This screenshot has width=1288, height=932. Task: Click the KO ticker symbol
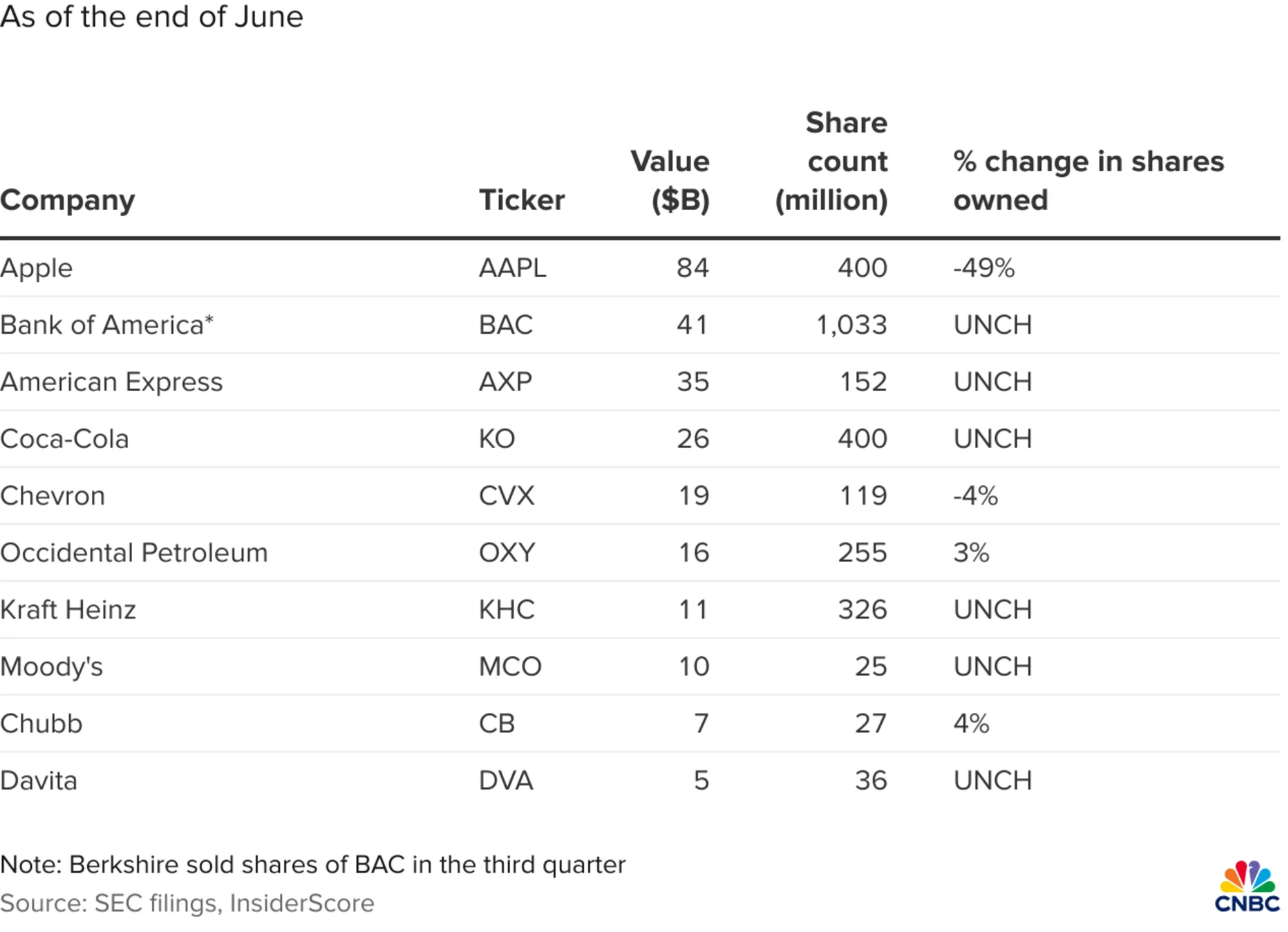(497, 439)
